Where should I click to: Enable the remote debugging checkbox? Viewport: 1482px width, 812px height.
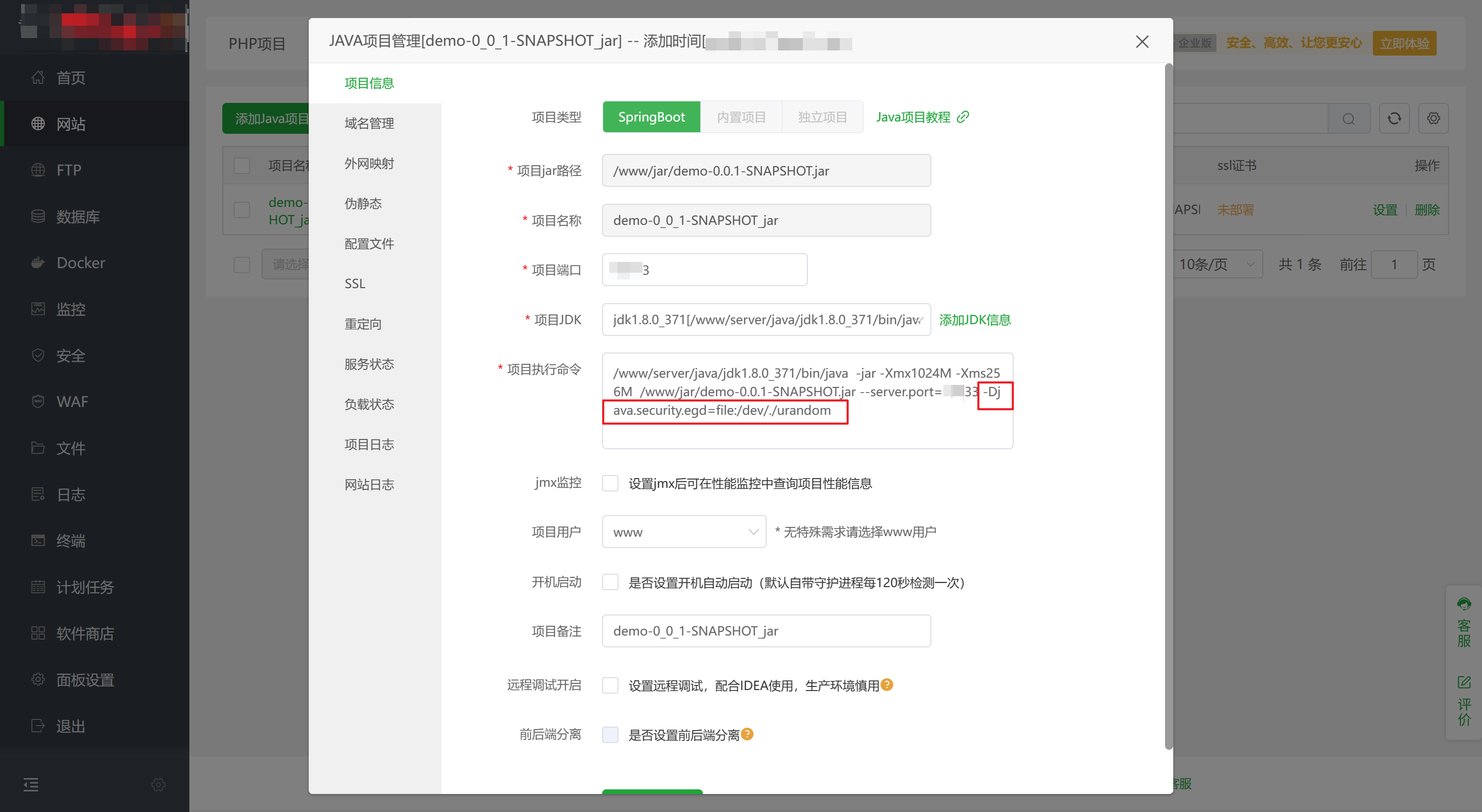pos(610,685)
